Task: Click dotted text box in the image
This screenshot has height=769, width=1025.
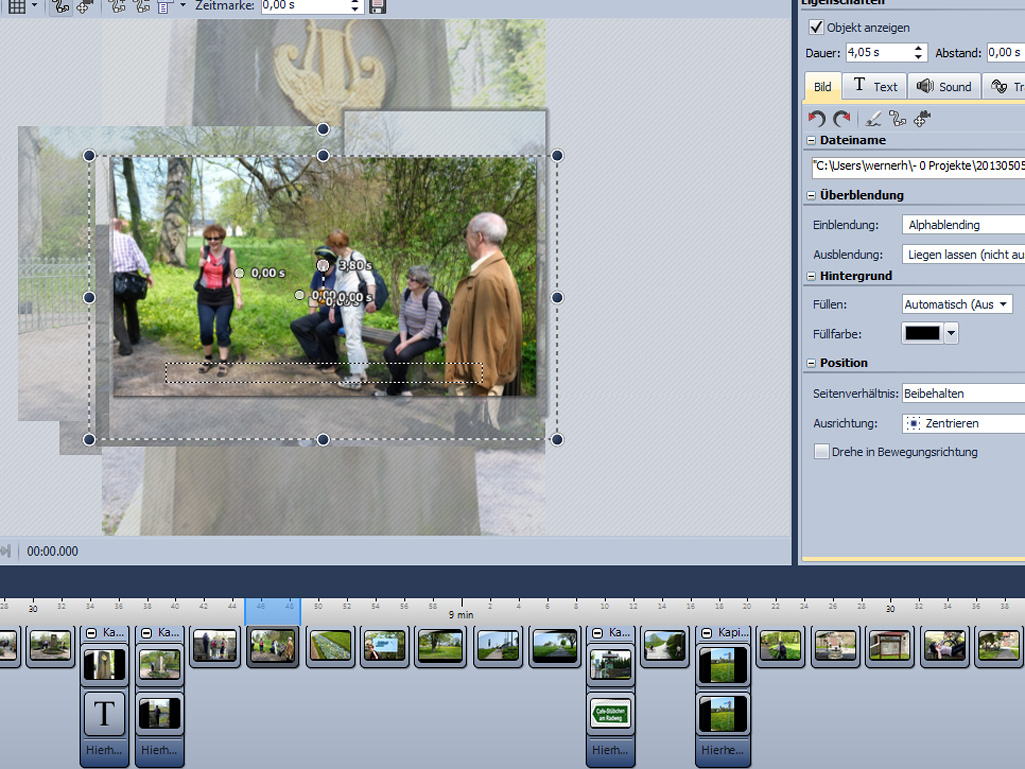Action: 324,373
